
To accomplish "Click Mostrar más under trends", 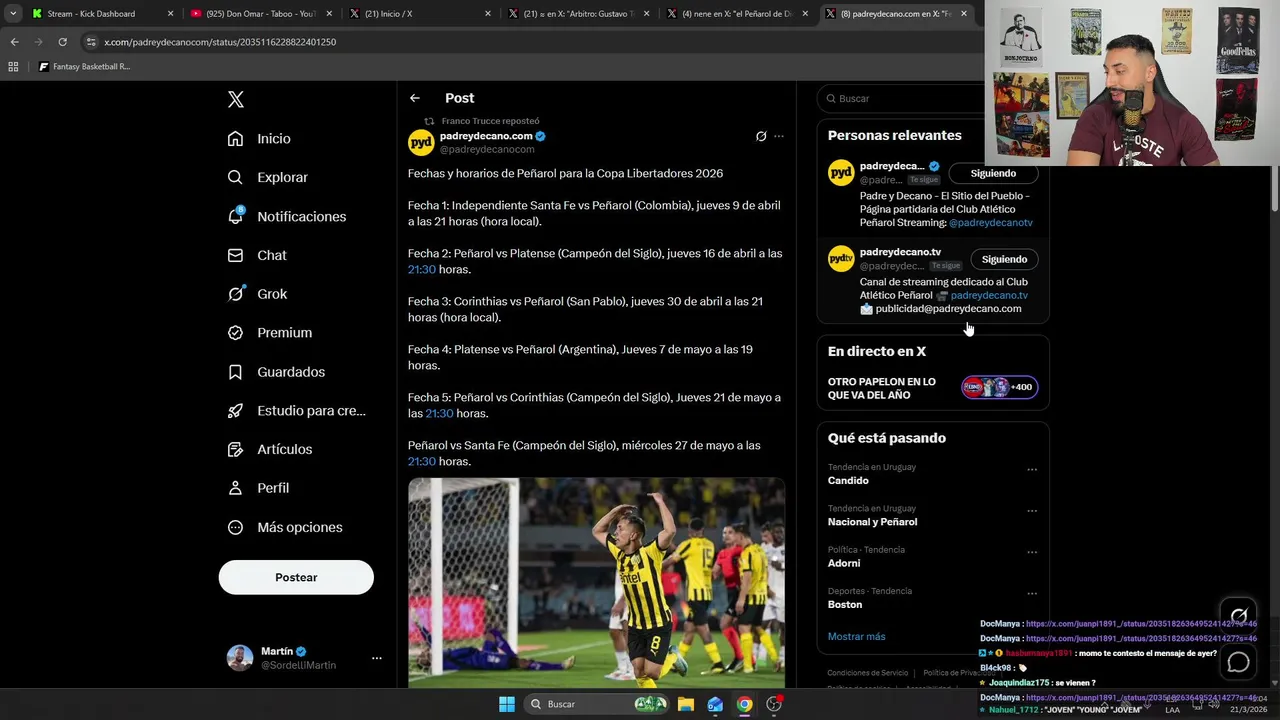I will click(856, 636).
